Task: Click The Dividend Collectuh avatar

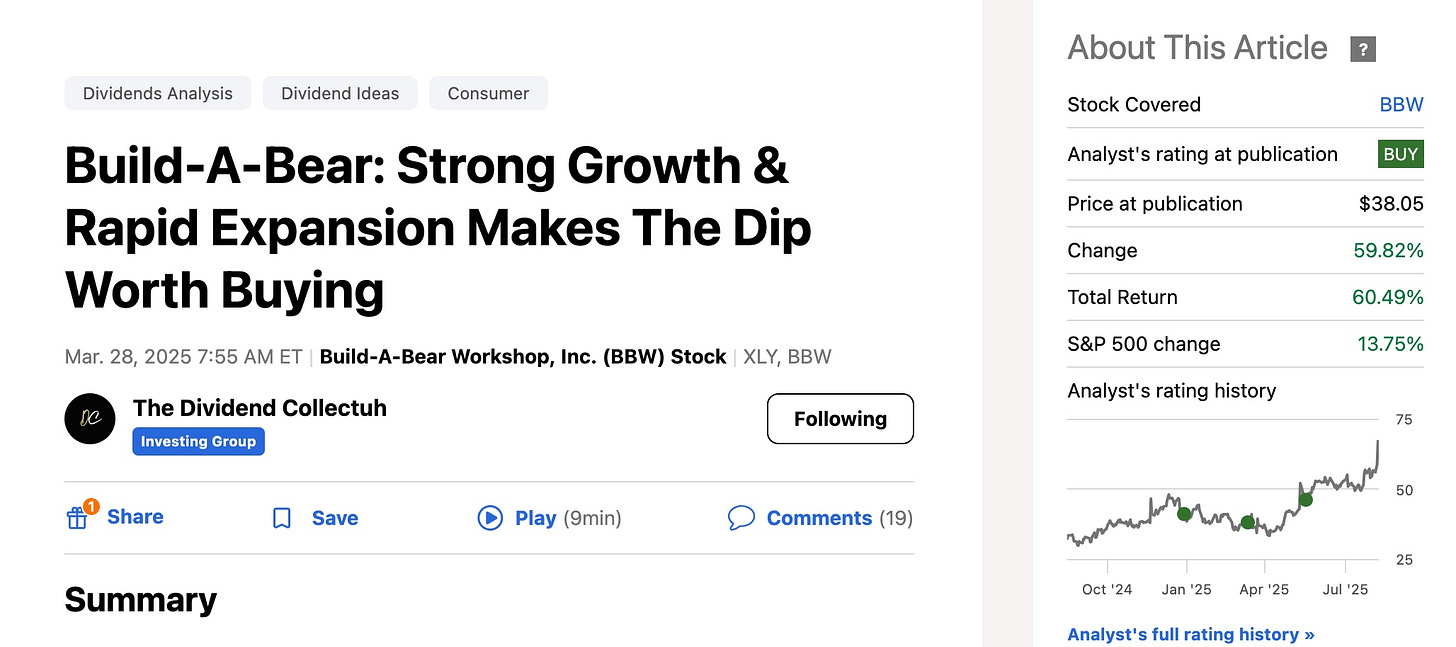Action: [90, 419]
